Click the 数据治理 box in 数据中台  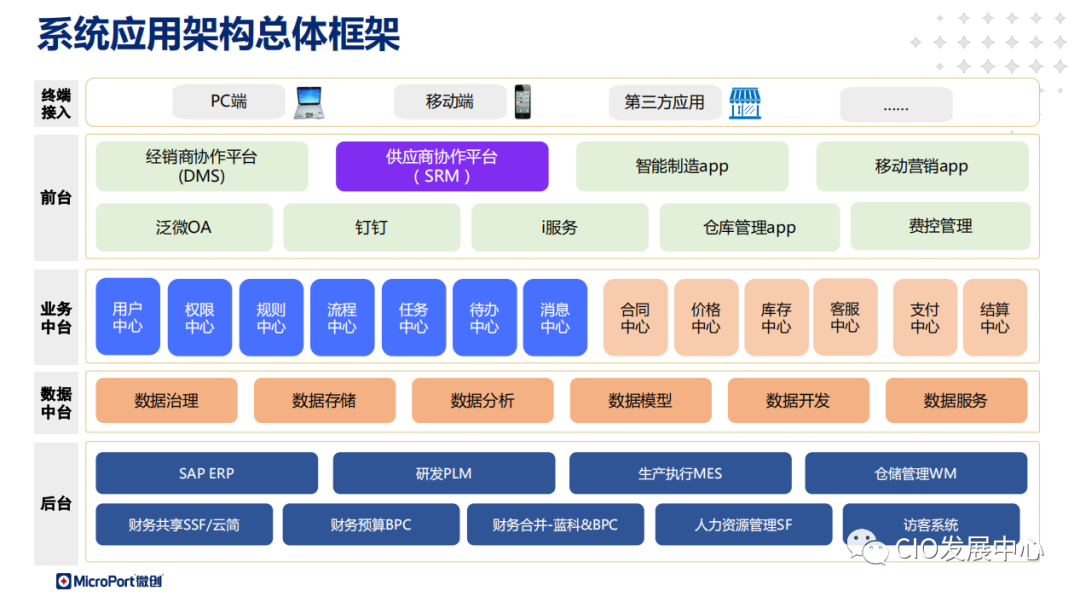click(x=166, y=400)
